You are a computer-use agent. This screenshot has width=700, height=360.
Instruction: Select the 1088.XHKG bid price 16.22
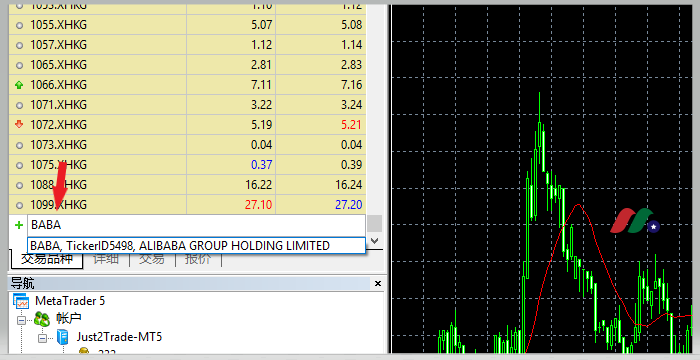click(259, 184)
